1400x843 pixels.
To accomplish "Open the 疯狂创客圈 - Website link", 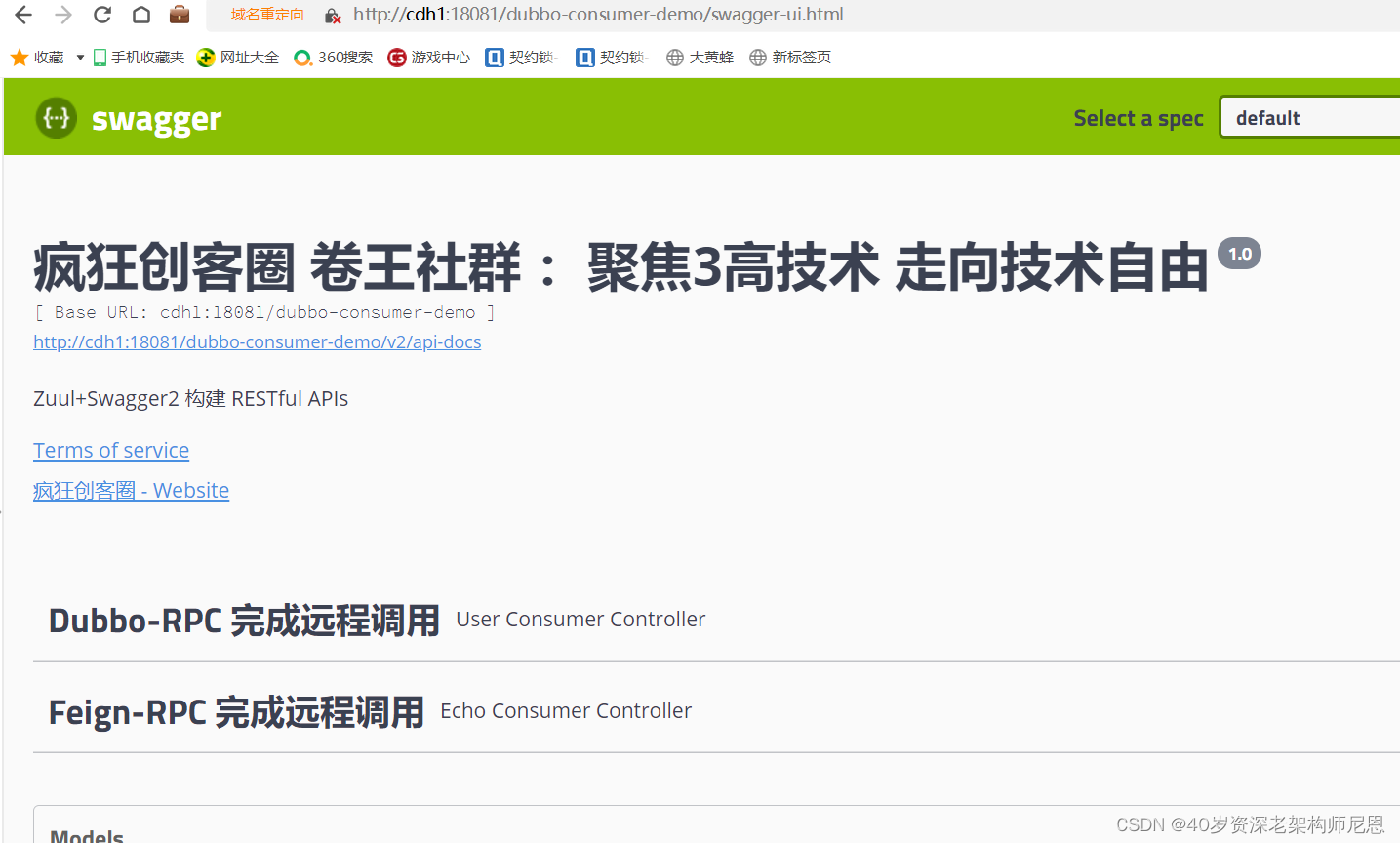I will point(132,490).
